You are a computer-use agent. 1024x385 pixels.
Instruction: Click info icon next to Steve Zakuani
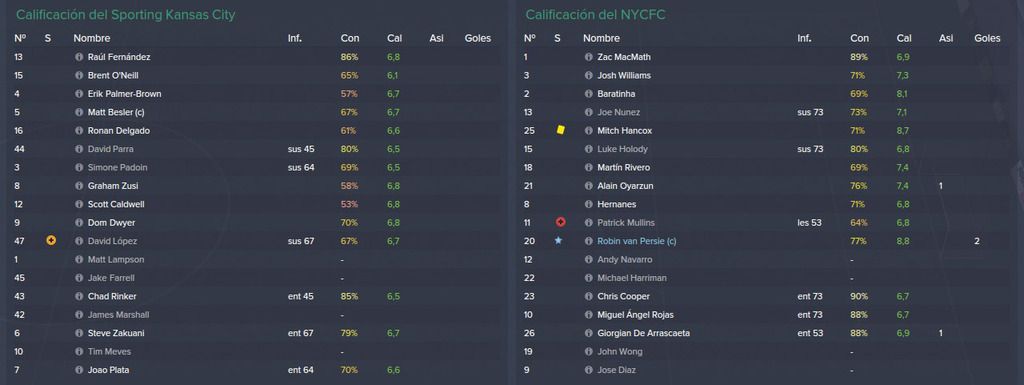coord(80,333)
